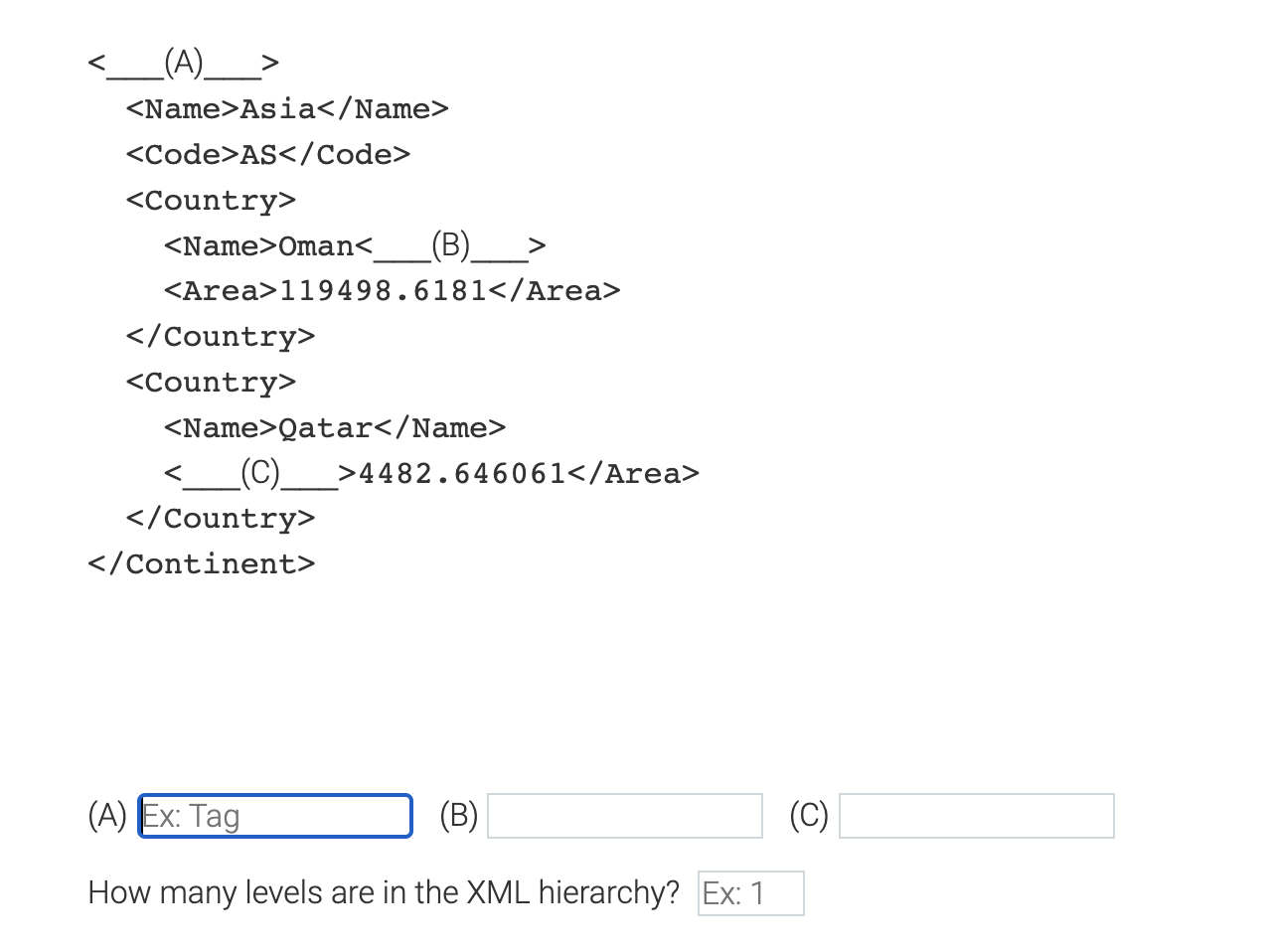
Task: Click the line containing 4482.646061
Action: pyautogui.click(x=431, y=473)
